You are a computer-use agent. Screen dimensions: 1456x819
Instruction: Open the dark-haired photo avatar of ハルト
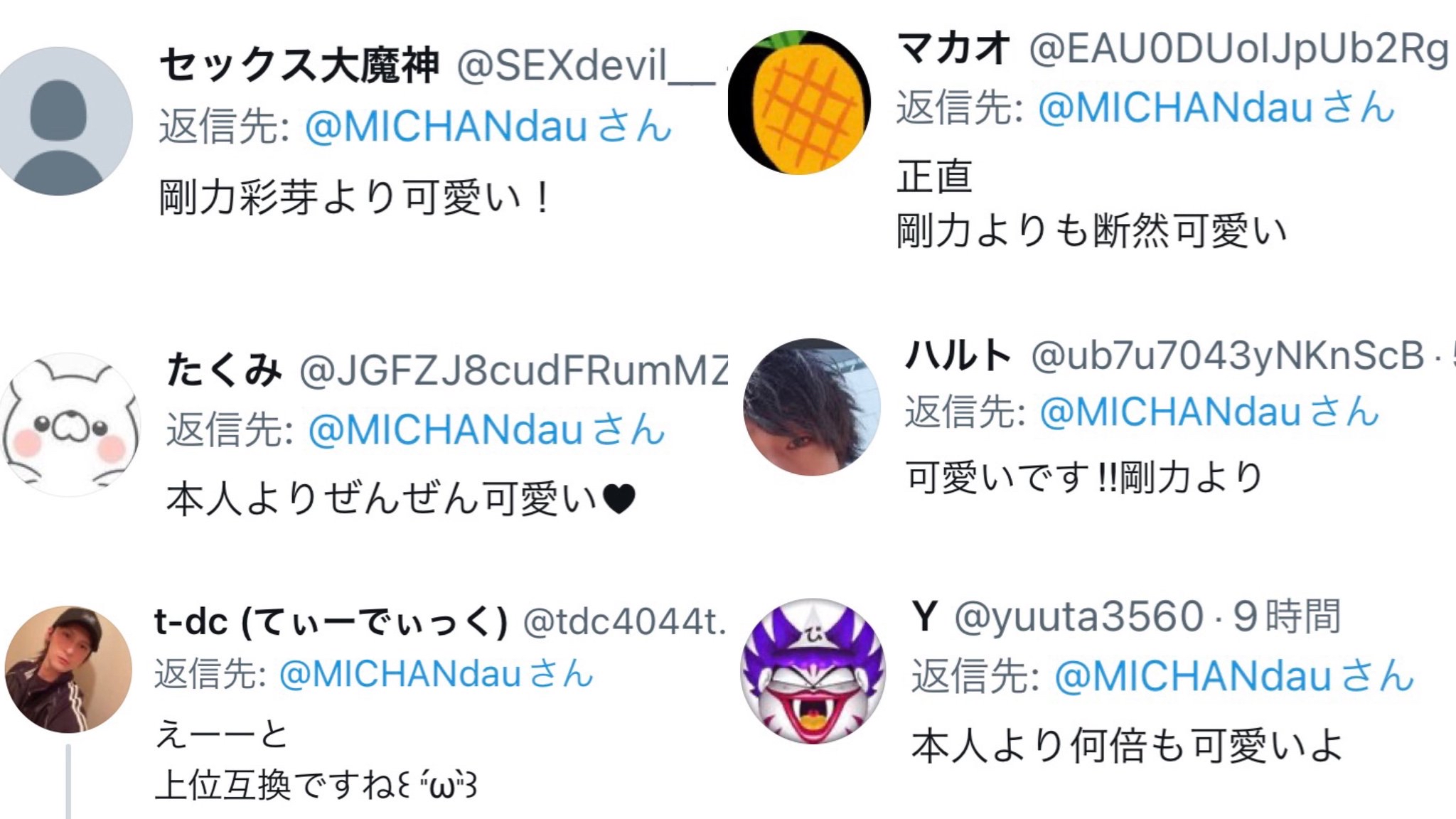(811, 407)
